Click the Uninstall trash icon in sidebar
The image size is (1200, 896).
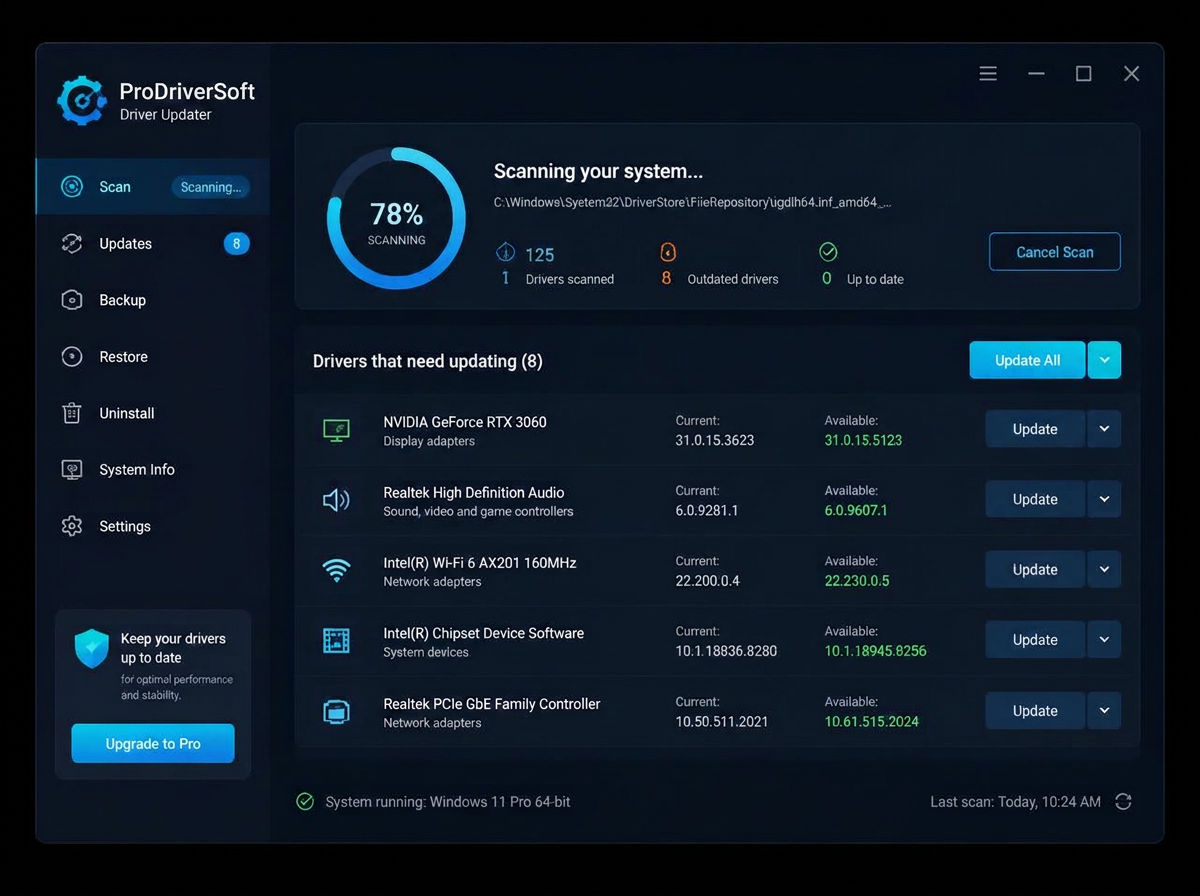[x=71, y=413]
